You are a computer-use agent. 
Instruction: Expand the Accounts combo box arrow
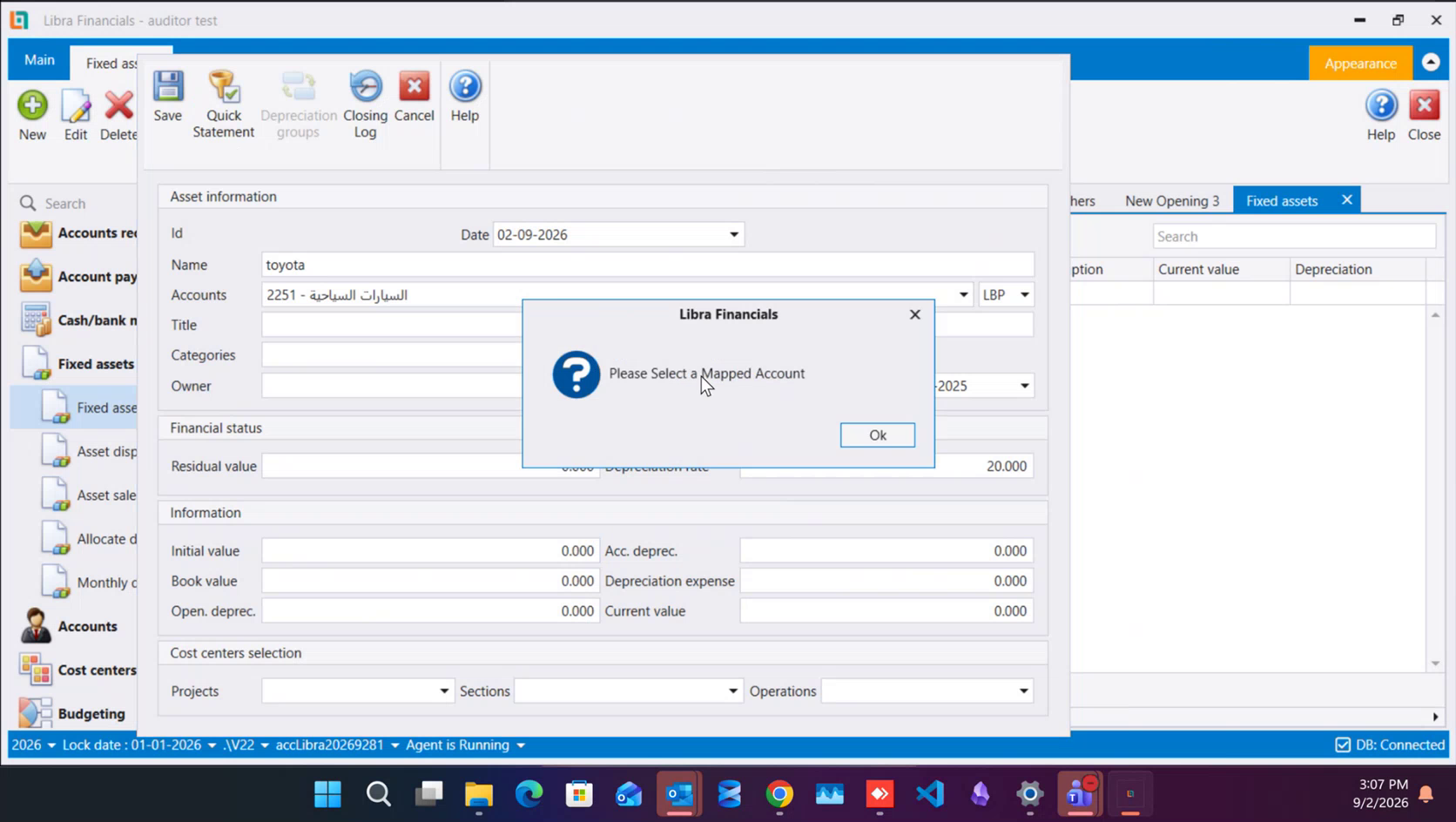point(963,295)
